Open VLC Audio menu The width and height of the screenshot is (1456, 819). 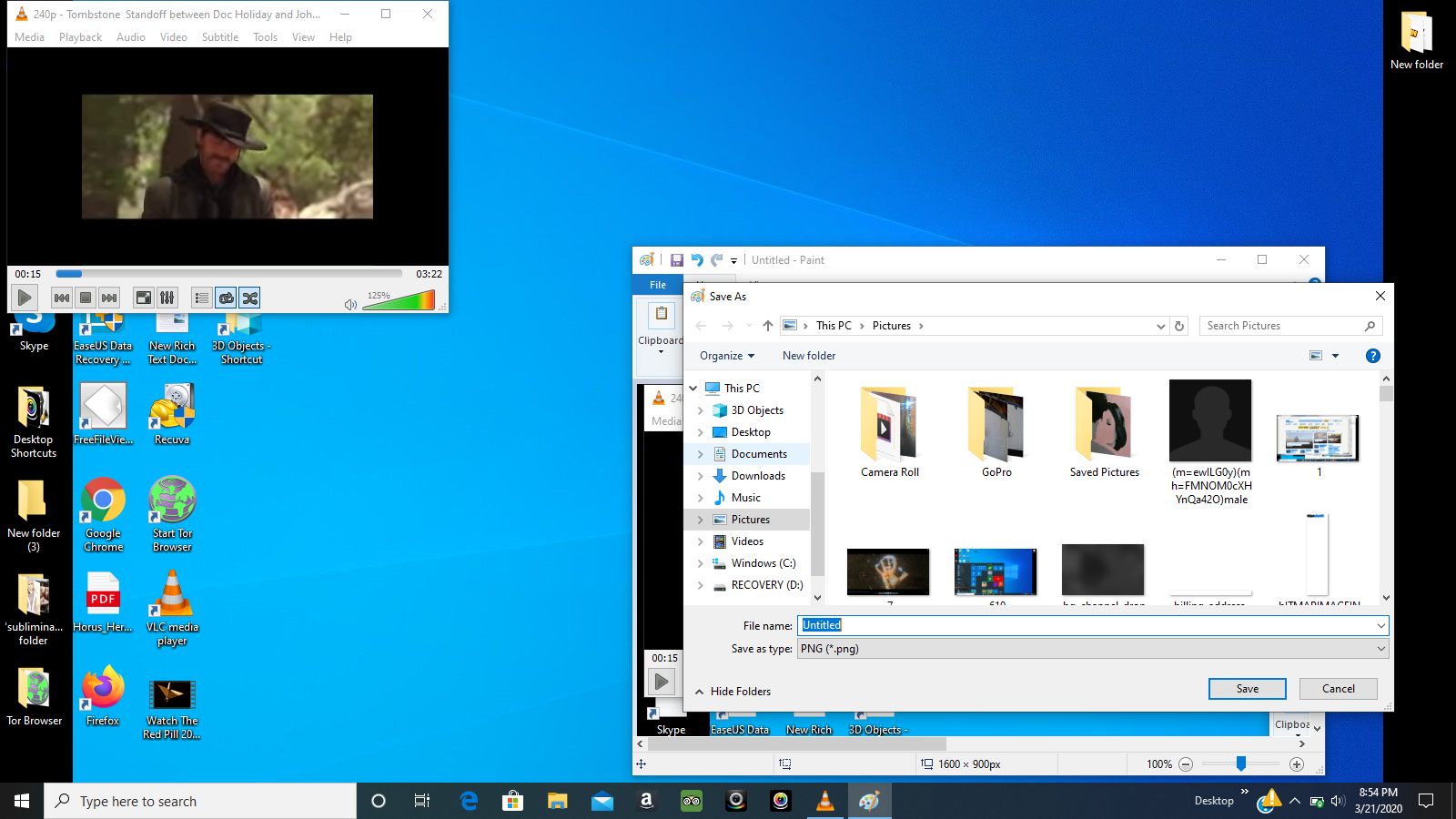click(130, 37)
